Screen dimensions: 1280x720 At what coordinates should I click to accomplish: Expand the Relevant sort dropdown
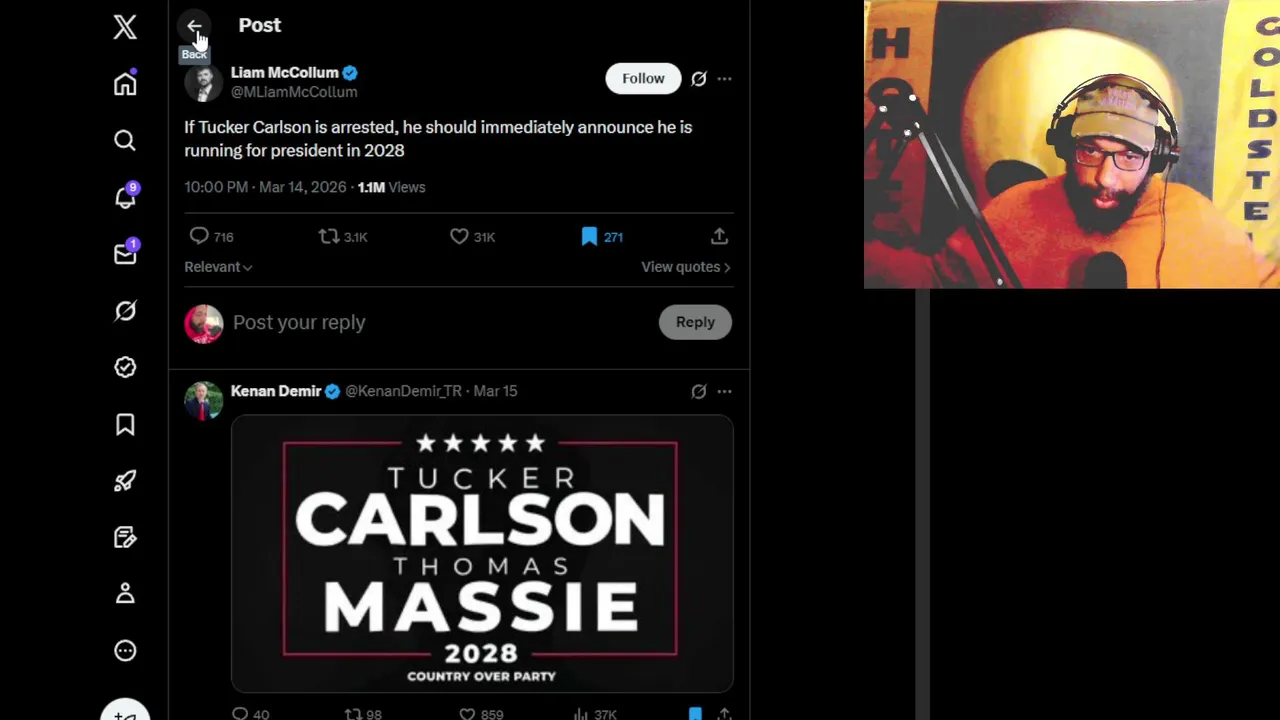(218, 267)
